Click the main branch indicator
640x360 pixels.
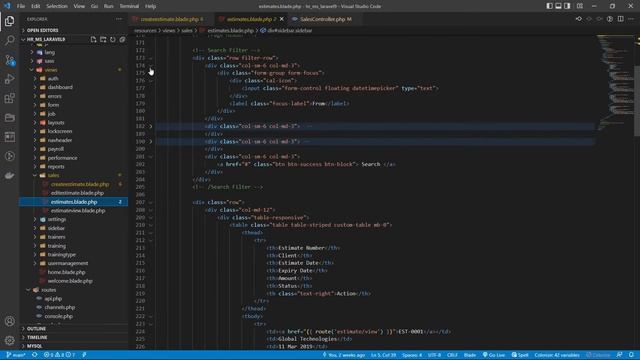(16, 355)
